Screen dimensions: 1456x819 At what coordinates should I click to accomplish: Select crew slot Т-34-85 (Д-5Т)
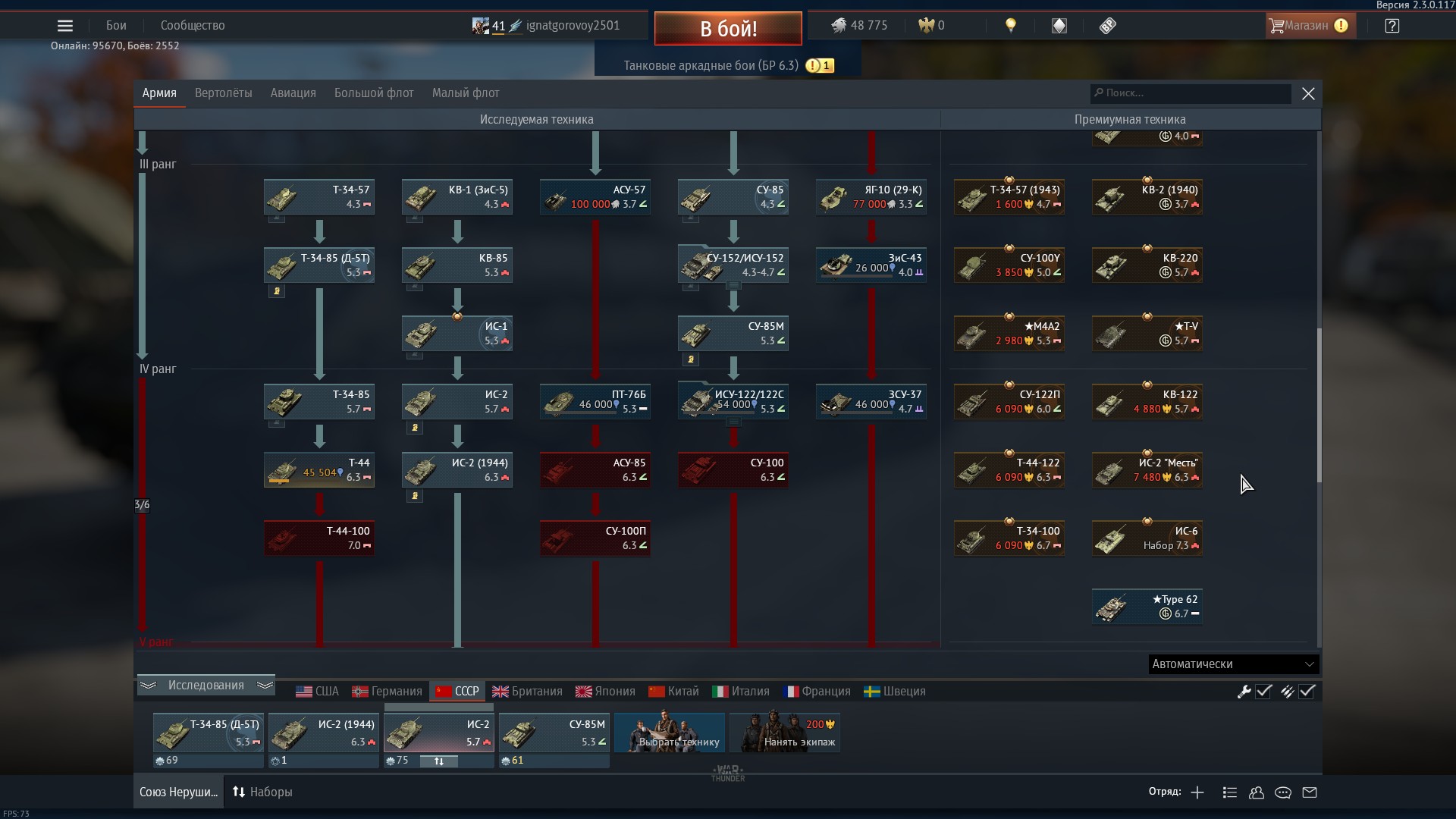[x=209, y=733]
